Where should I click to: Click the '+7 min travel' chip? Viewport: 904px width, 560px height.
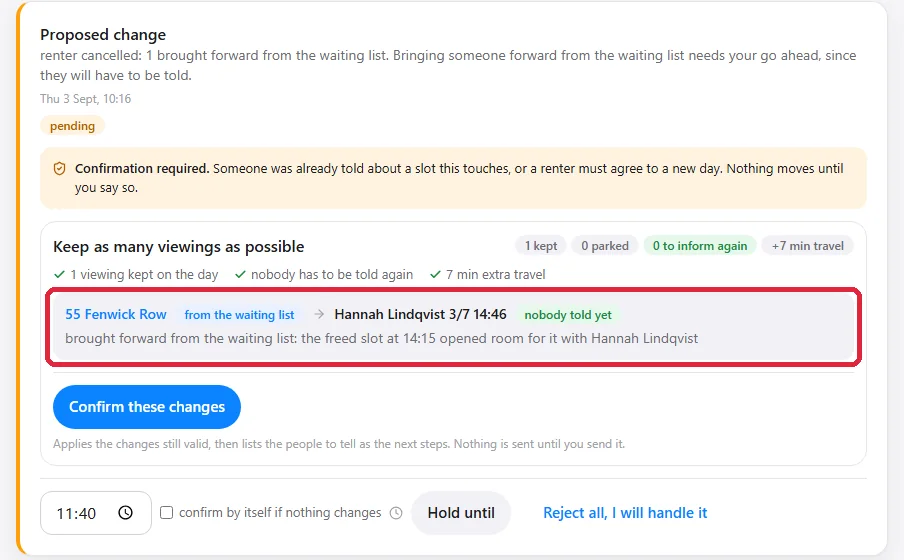click(808, 246)
